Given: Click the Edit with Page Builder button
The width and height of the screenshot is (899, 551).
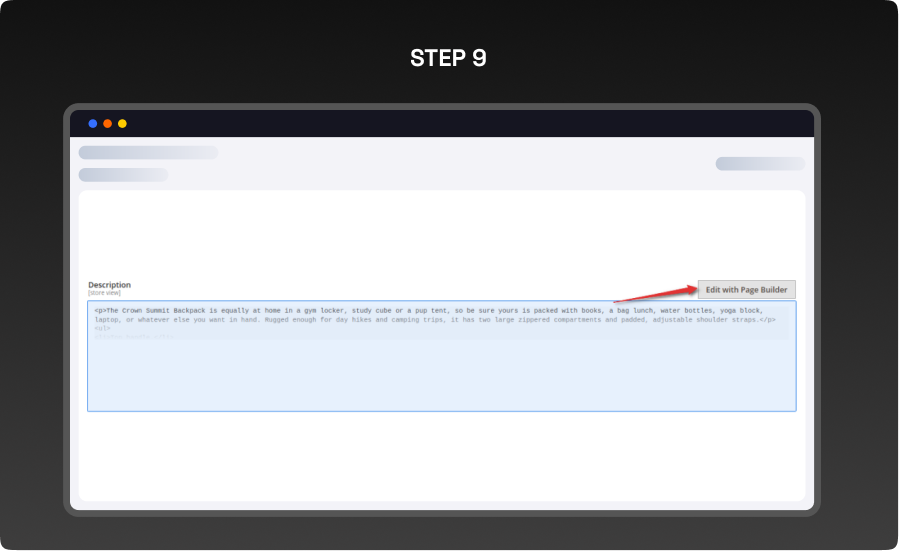Looking at the screenshot, I should tap(746, 290).
